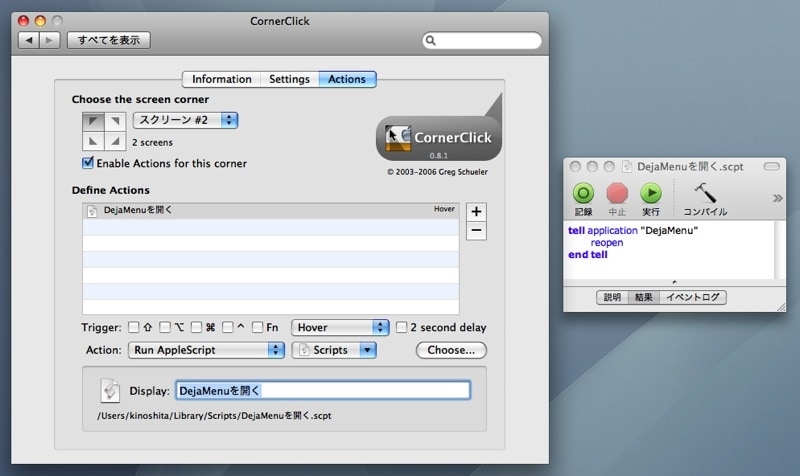Select the bottom-right screen corner icon
Viewport: 800px width, 476px height.
point(115,141)
